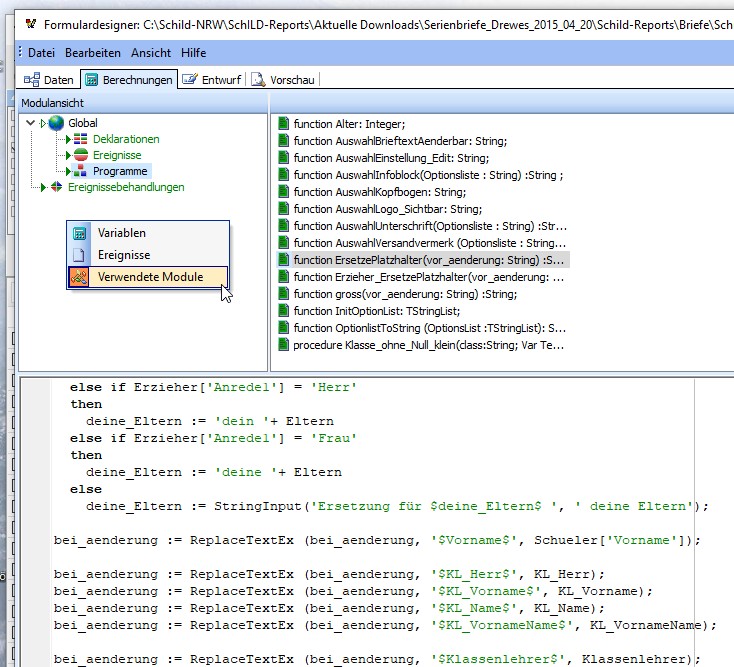Click the document icon beside ErsetzePlatzhalter
This screenshot has width=734, height=667.
[283, 259]
